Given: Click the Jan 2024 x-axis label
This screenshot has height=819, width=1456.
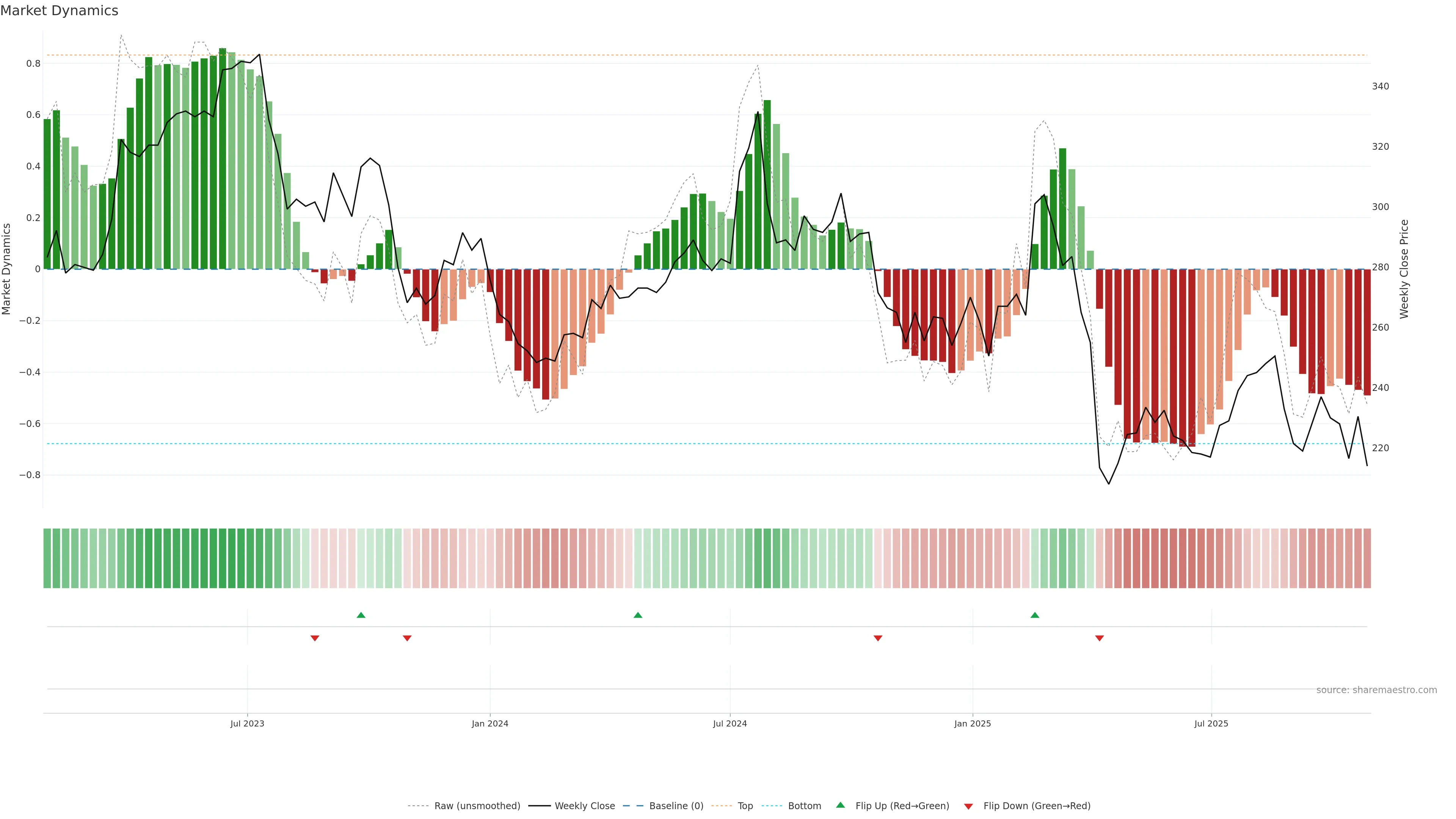Looking at the screenshot, I should tap(490, 723).
